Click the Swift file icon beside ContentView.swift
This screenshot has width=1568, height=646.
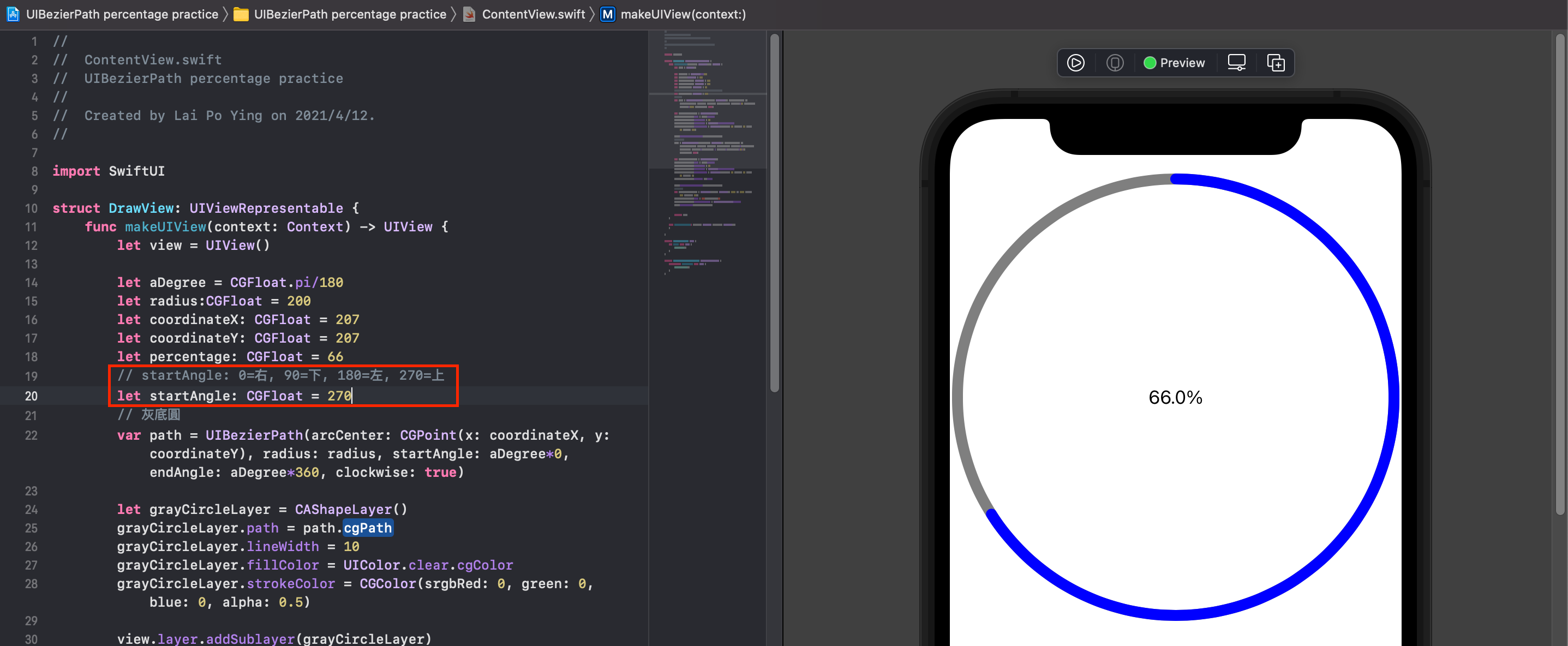pos(469,14)
